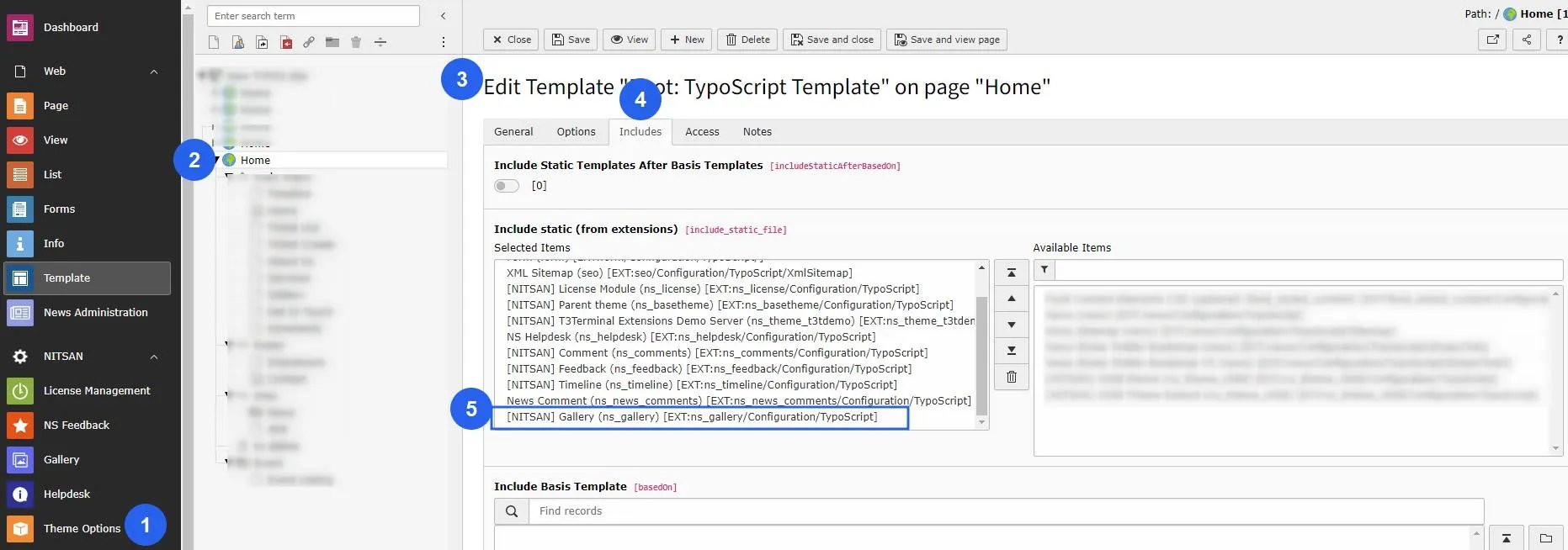Screen dimensions: 1568x550
Task: Open record in new window icon
Action: [x=1492, y=40]
